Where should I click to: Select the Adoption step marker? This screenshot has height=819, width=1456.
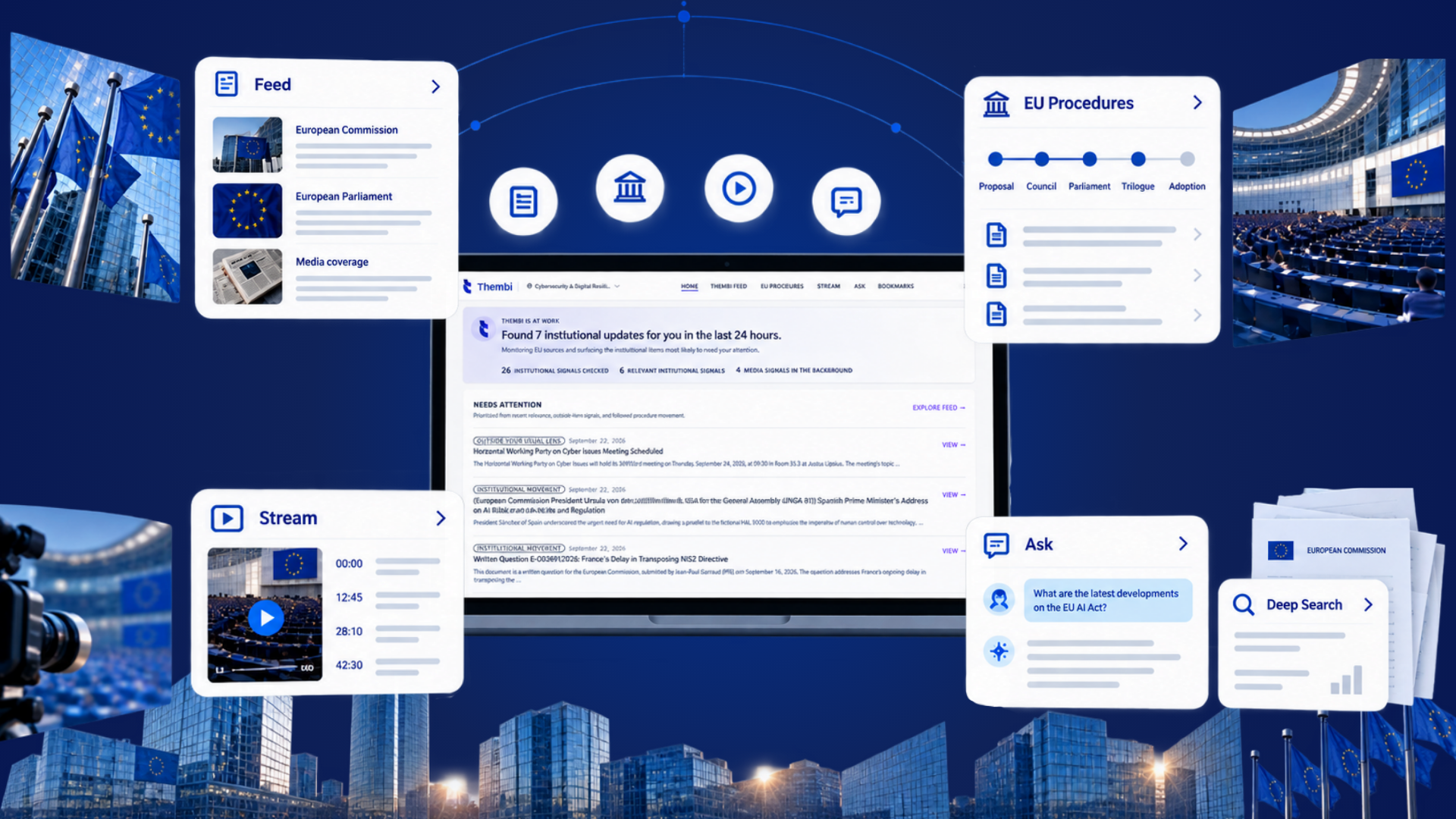(1187, 158)
